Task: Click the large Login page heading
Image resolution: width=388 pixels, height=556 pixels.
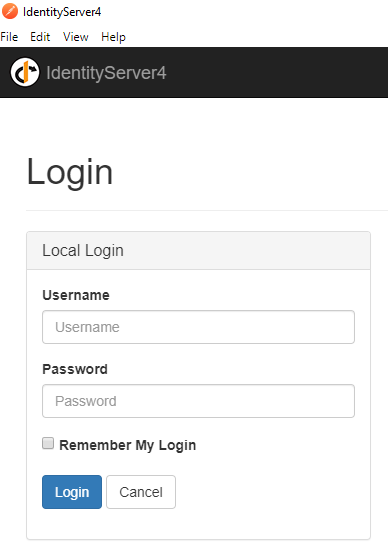Action: tap(70, 173)
